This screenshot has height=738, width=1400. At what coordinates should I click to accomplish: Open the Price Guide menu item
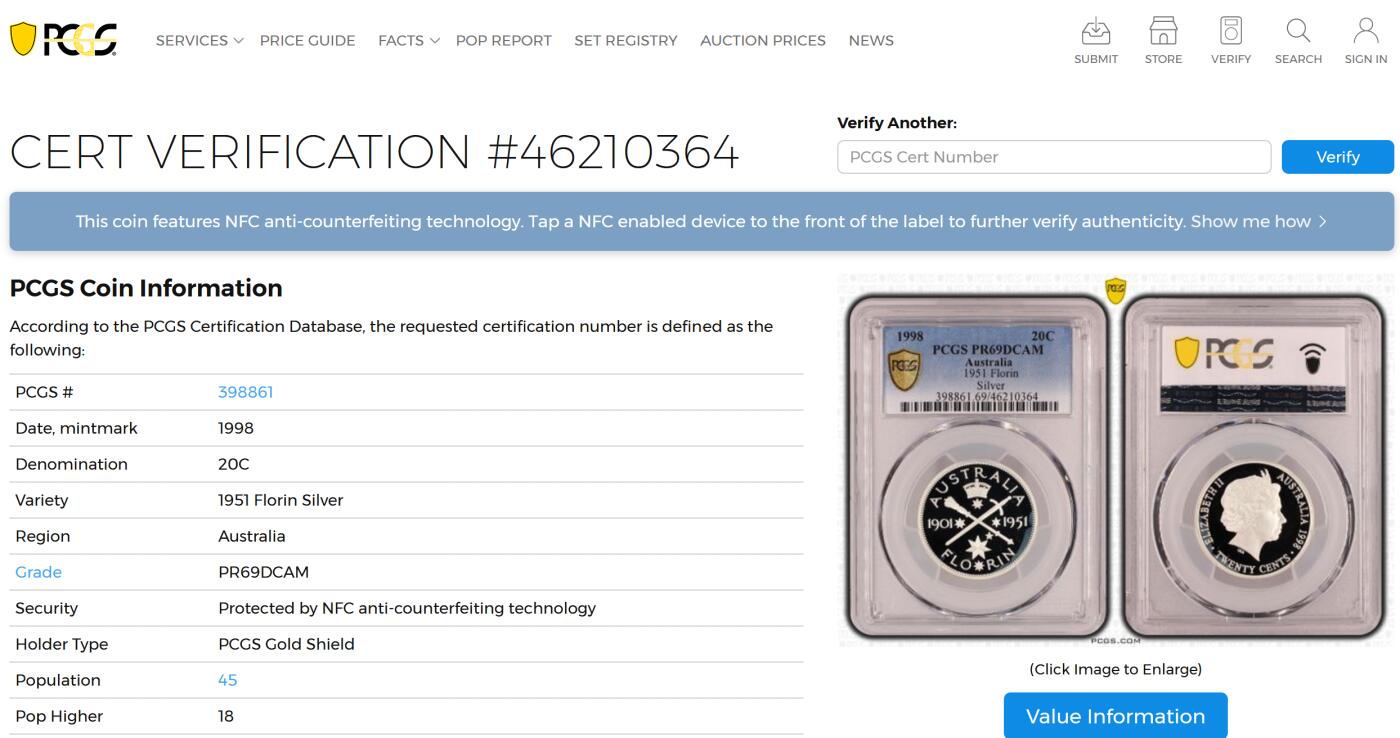[307, 41]
